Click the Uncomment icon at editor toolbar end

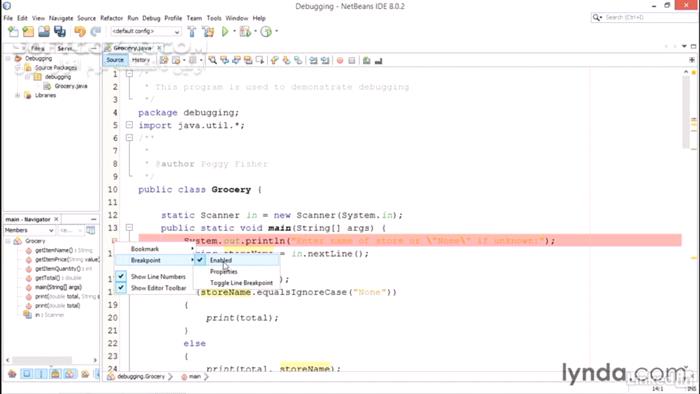pyautogui.click(x=379, y=60)
